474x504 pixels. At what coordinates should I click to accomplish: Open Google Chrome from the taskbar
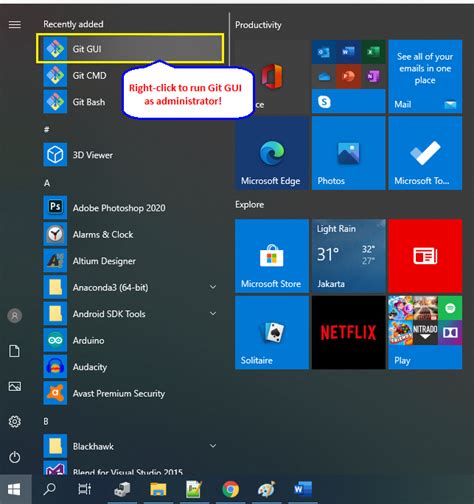[230, 489]
